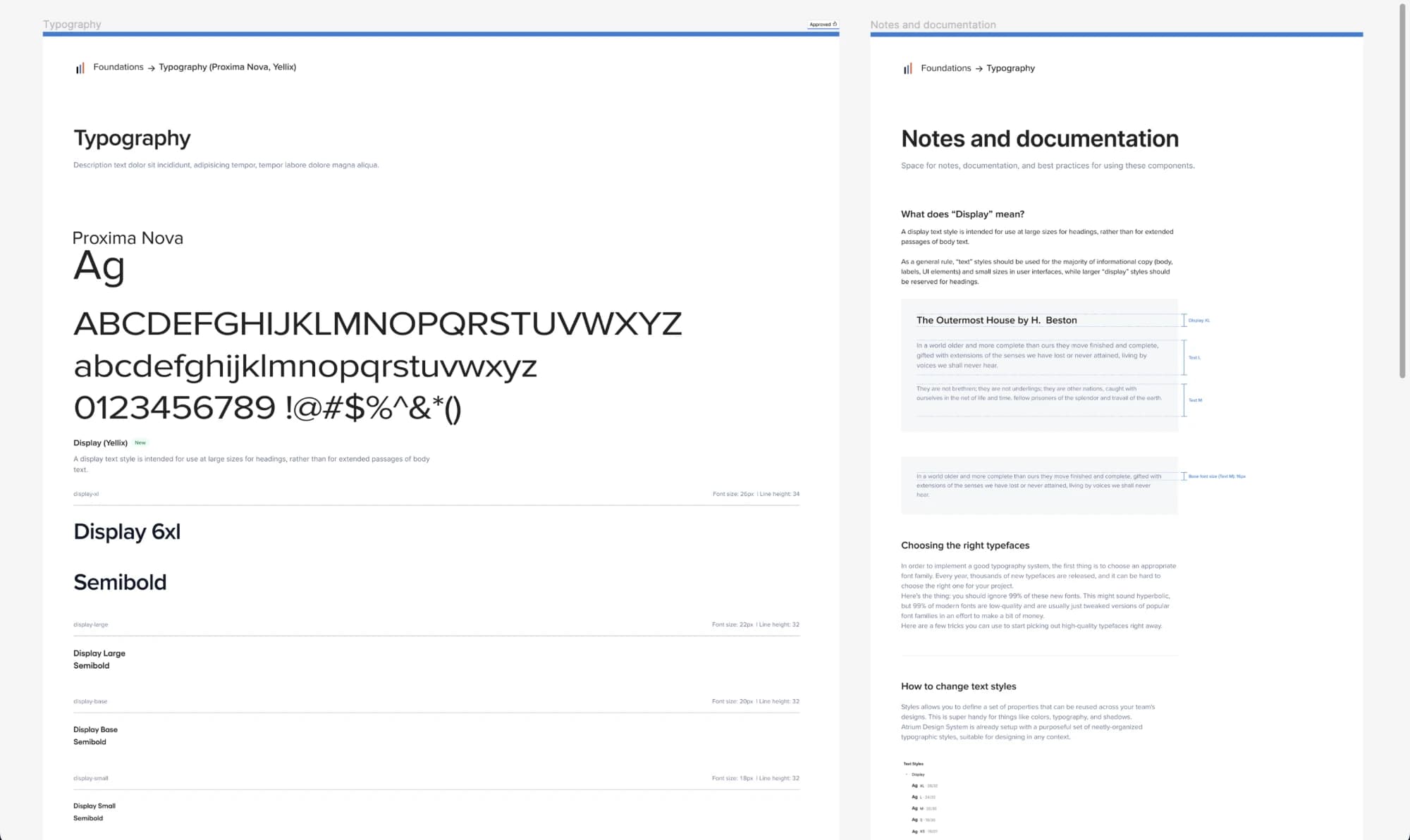The image size is (1410, 840).
Task: Click the green New badge beside Display (Yellix)
Action: [140, 443]
